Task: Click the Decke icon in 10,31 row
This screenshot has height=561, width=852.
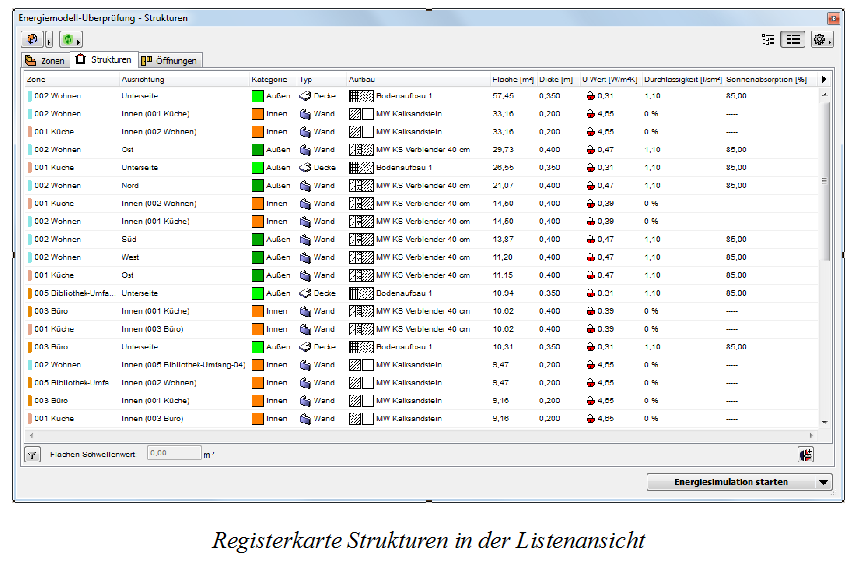Action: click(305, 347)
